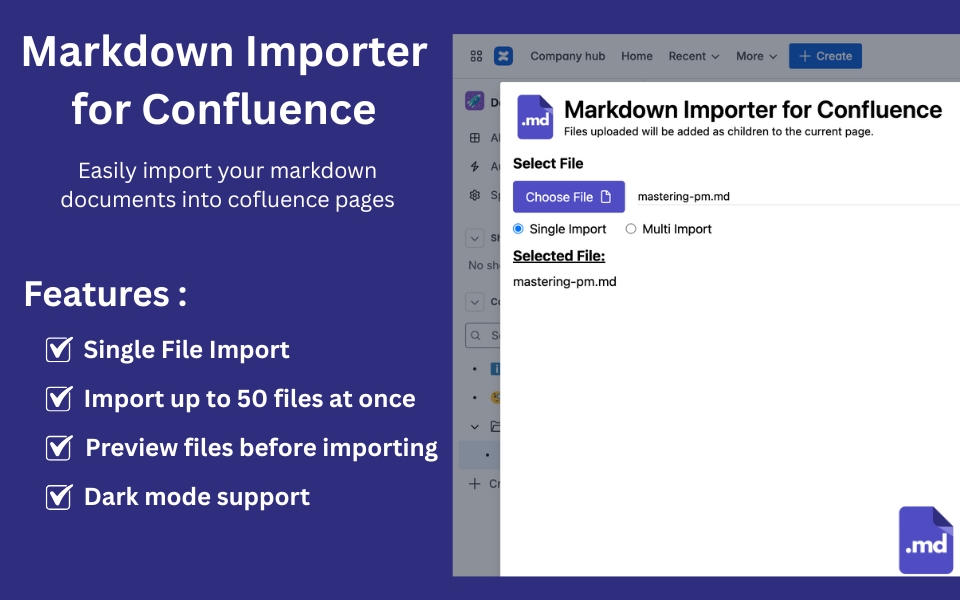Open the space Settings gear icon in sidebar
The image size is (960, 600).
[476, 193]
